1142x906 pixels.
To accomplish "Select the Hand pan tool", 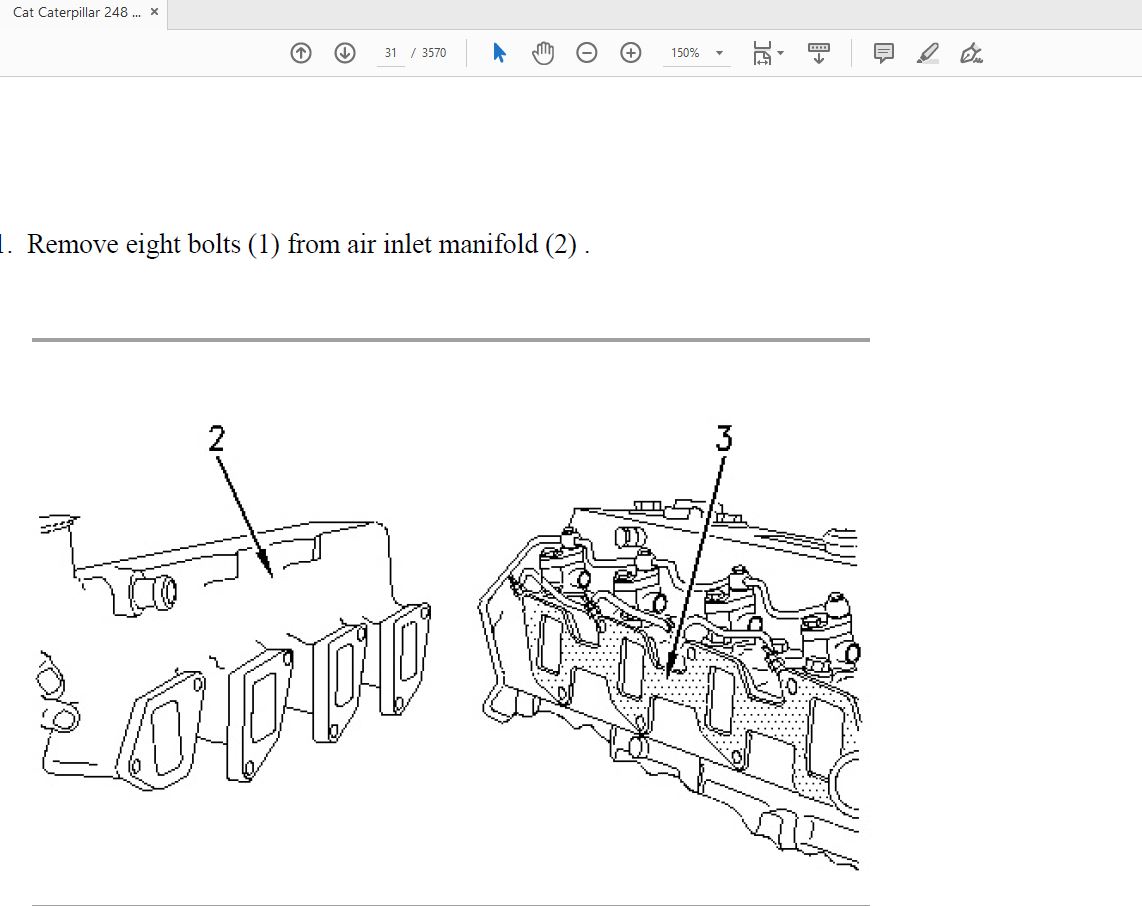I will 543,53.
